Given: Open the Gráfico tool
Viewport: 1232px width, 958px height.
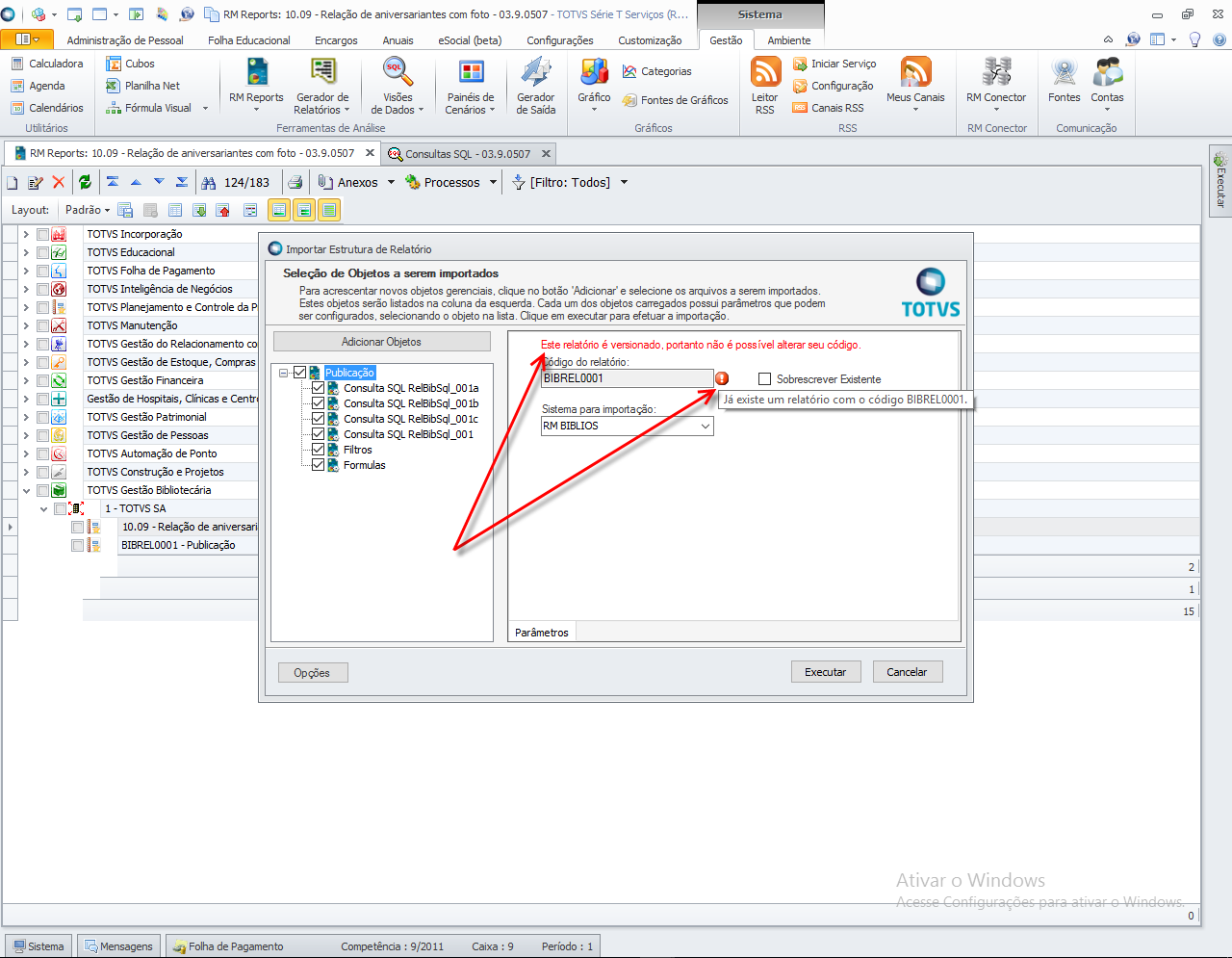Looking at the screenshot, I should (x=594, y=85).
